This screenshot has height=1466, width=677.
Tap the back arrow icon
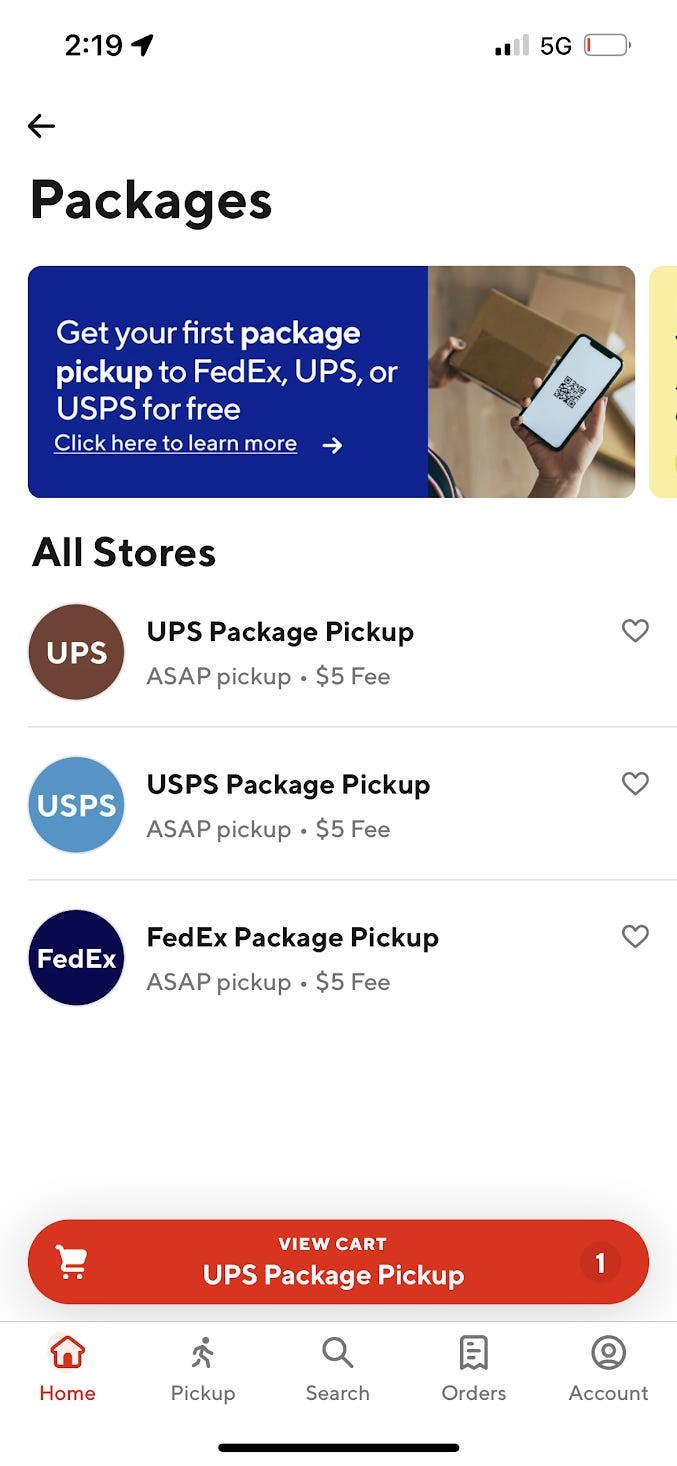click(41, 126)
